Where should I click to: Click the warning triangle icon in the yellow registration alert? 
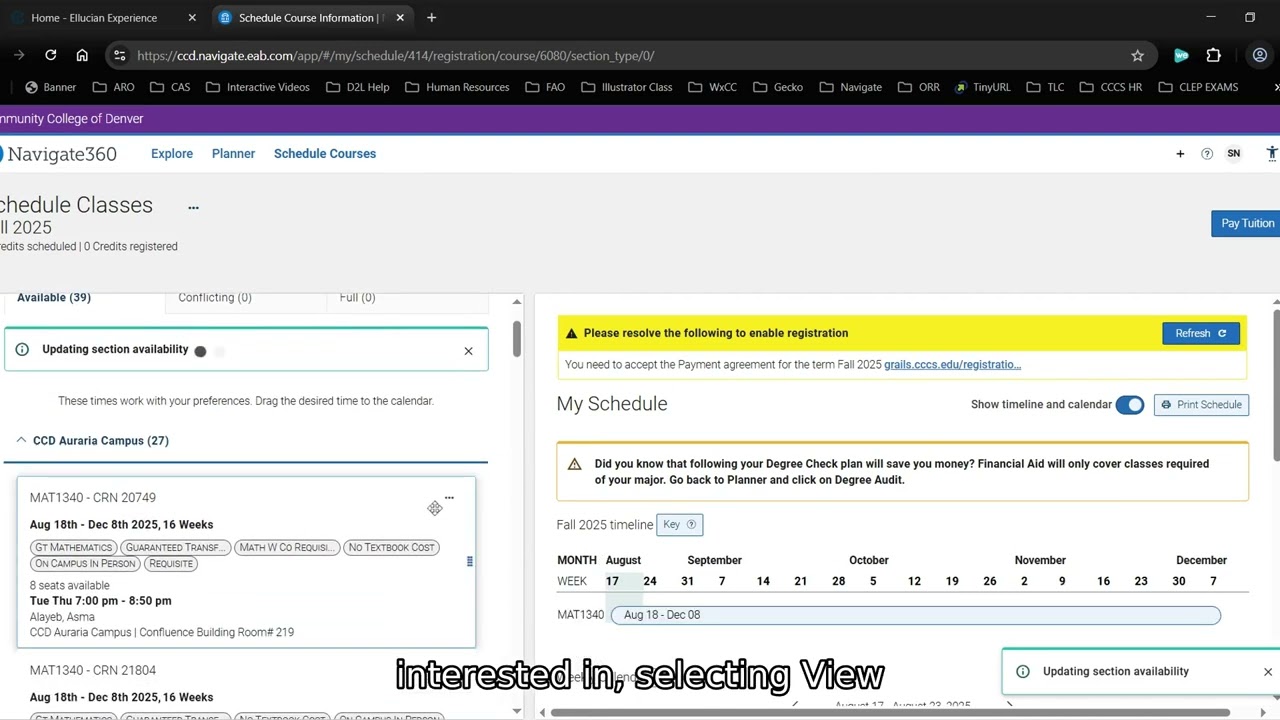[572, 333]
